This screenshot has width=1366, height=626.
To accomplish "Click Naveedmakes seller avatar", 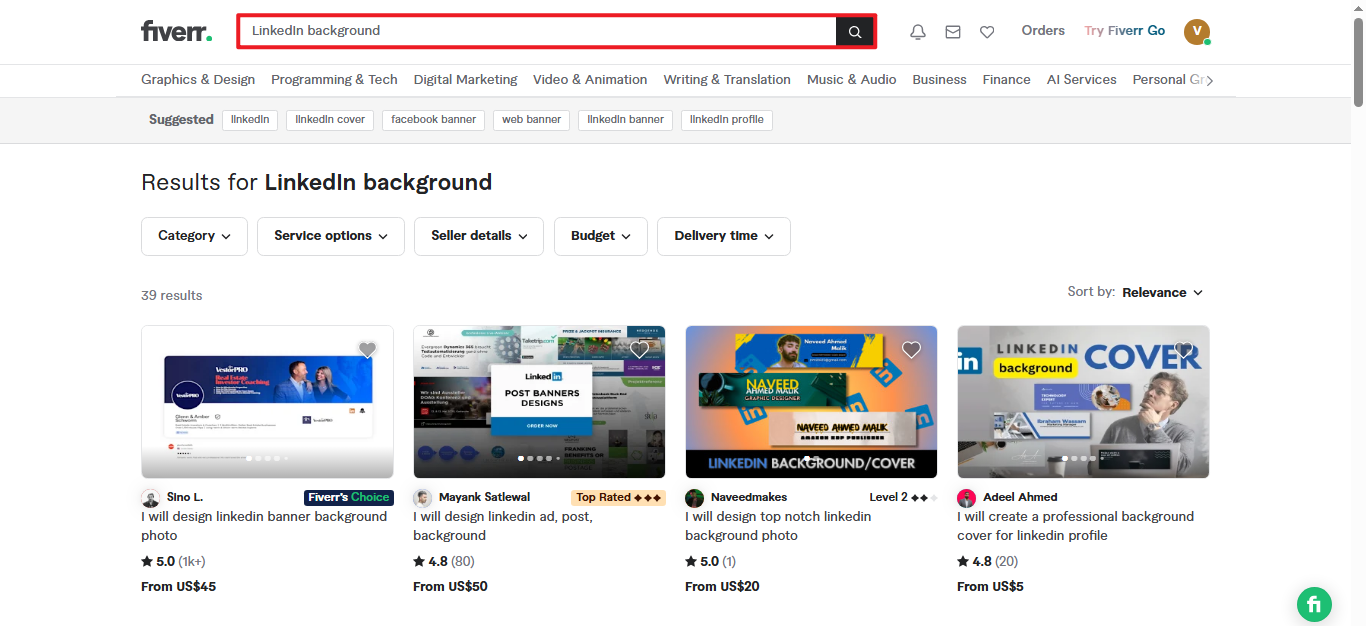I will [694, 498].
